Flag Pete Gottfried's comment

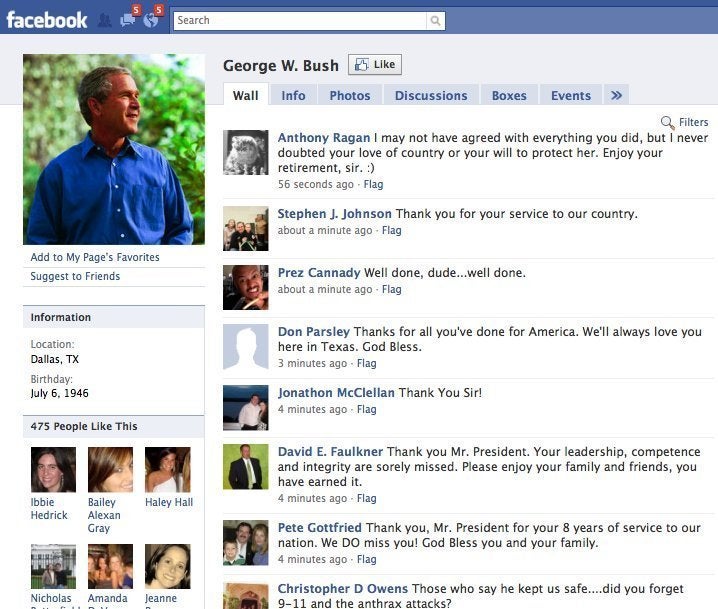pos(366,560)
